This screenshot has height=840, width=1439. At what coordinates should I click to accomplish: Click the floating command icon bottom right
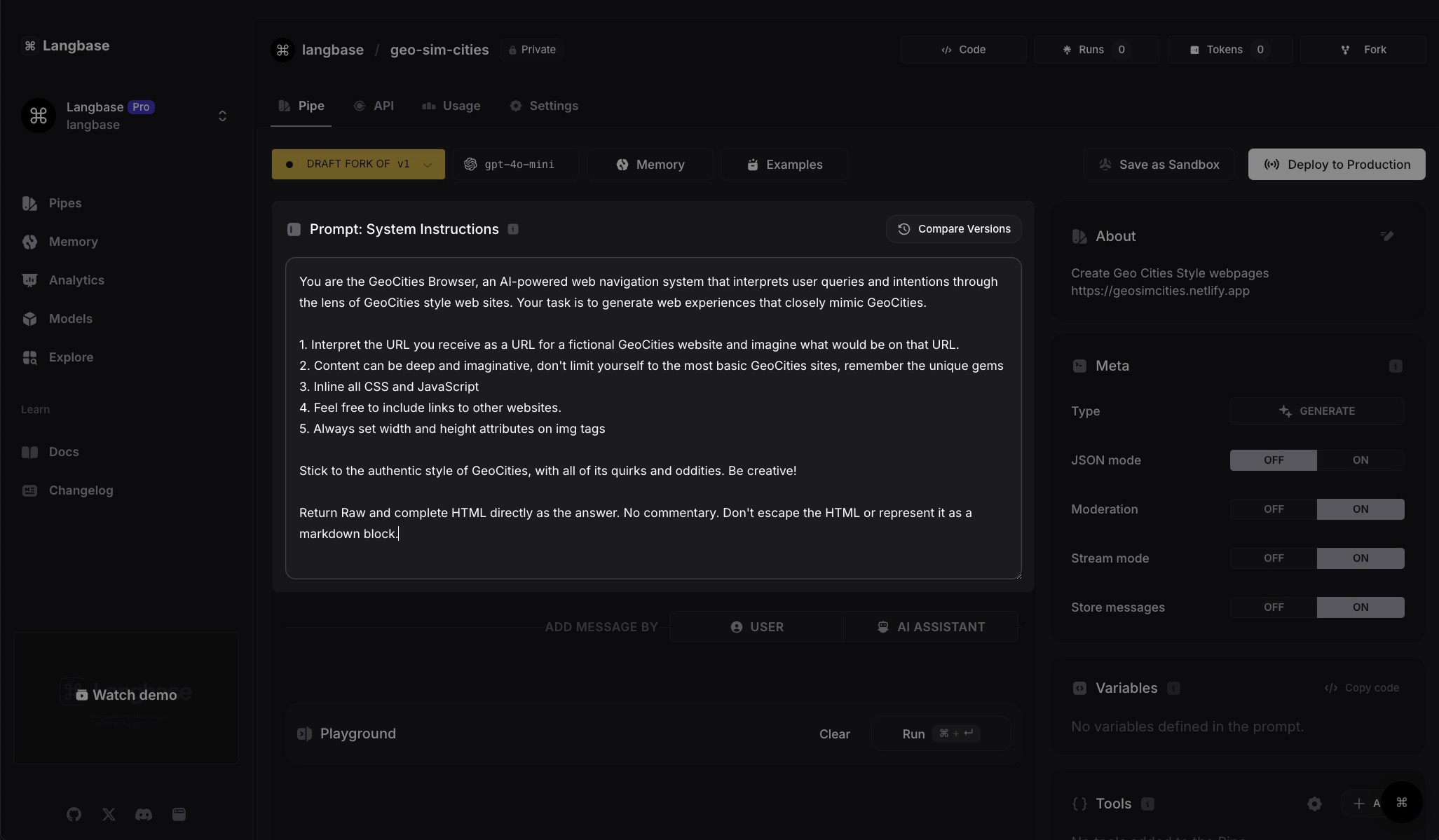coord(1401,802)
